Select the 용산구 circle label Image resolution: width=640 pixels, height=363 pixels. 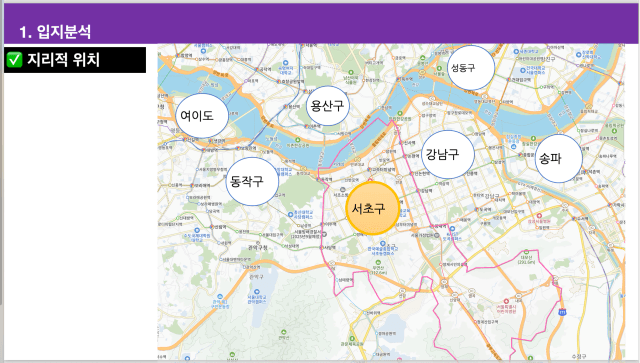click(327, 106)
